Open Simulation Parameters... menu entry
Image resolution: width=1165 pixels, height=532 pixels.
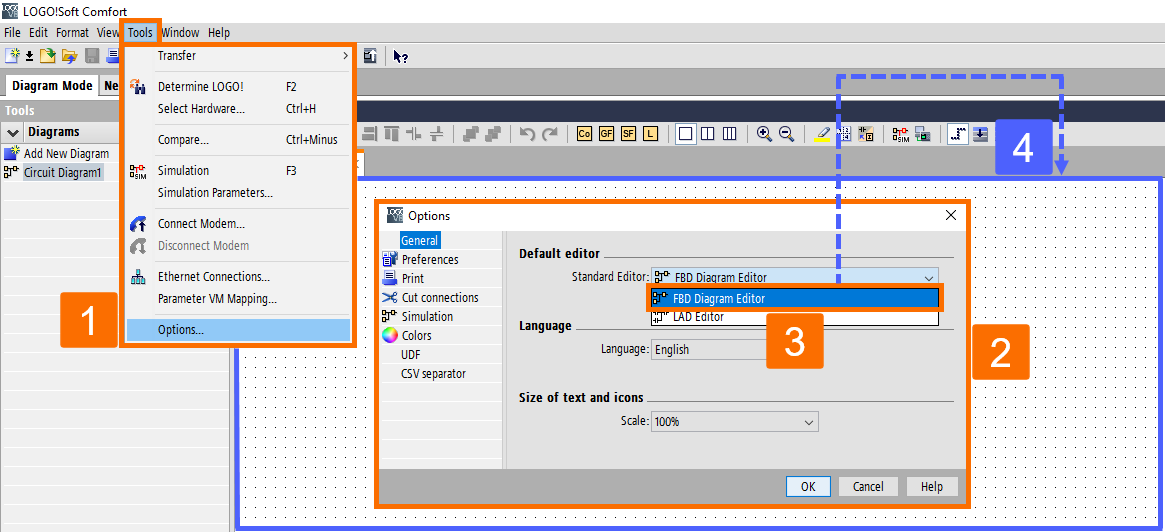pos(238,192)
